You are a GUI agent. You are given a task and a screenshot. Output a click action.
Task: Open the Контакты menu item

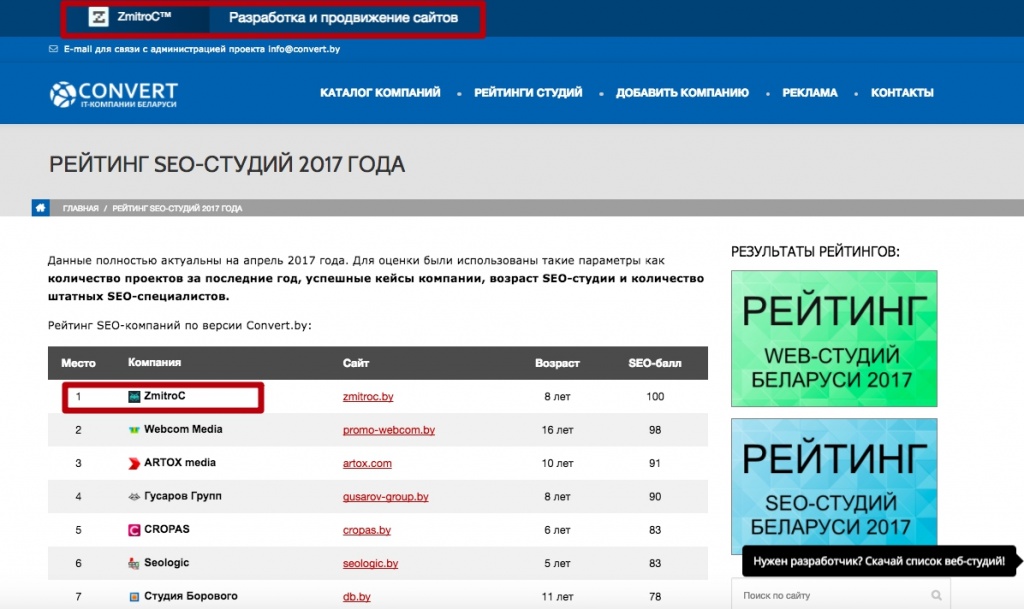pyautogui.click(x=902, y=93)
